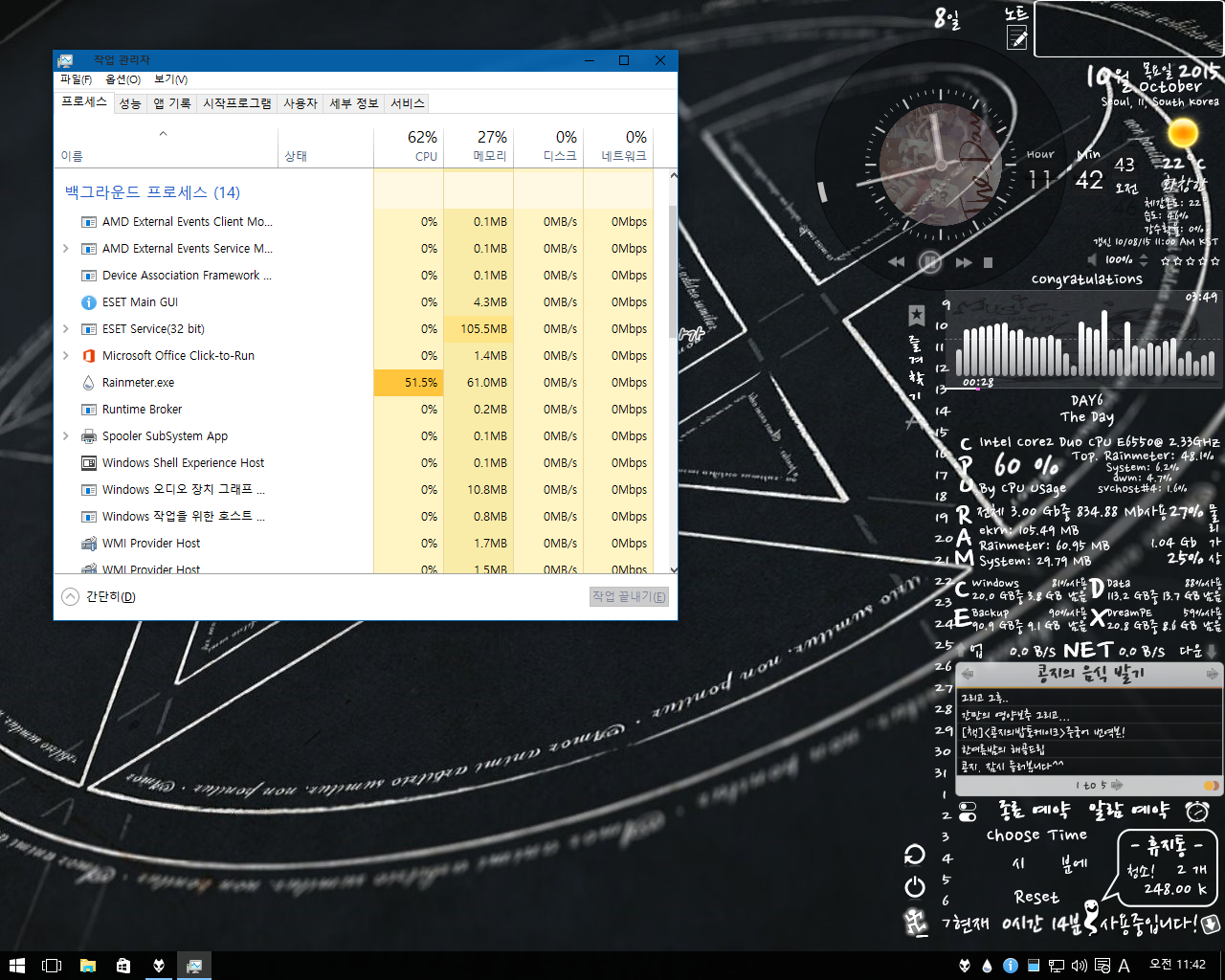
Task: Open File Explorer from the taskbar
Action: coord(88,966)
